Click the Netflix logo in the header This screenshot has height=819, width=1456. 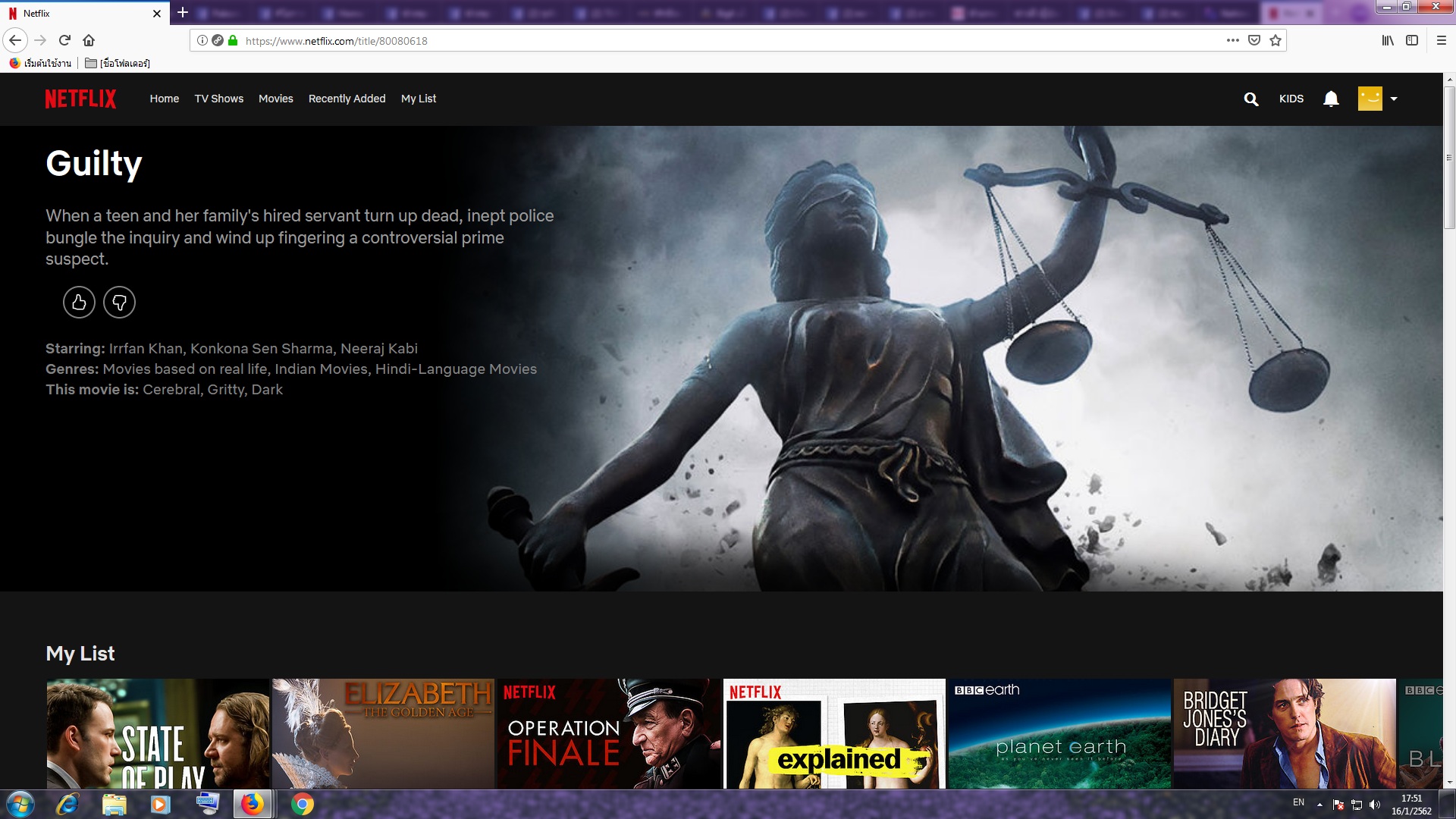point(80,99)
